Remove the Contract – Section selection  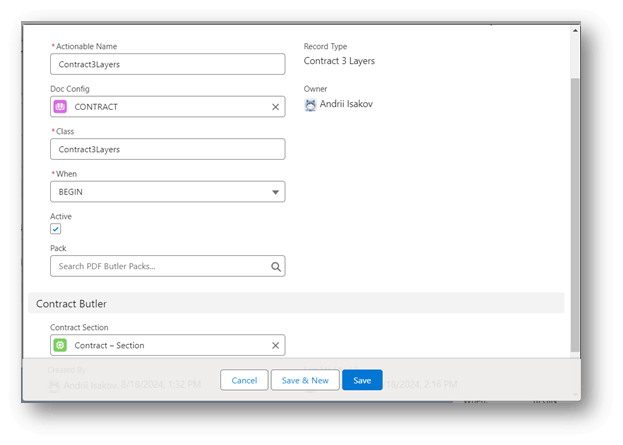click(275, 345)
